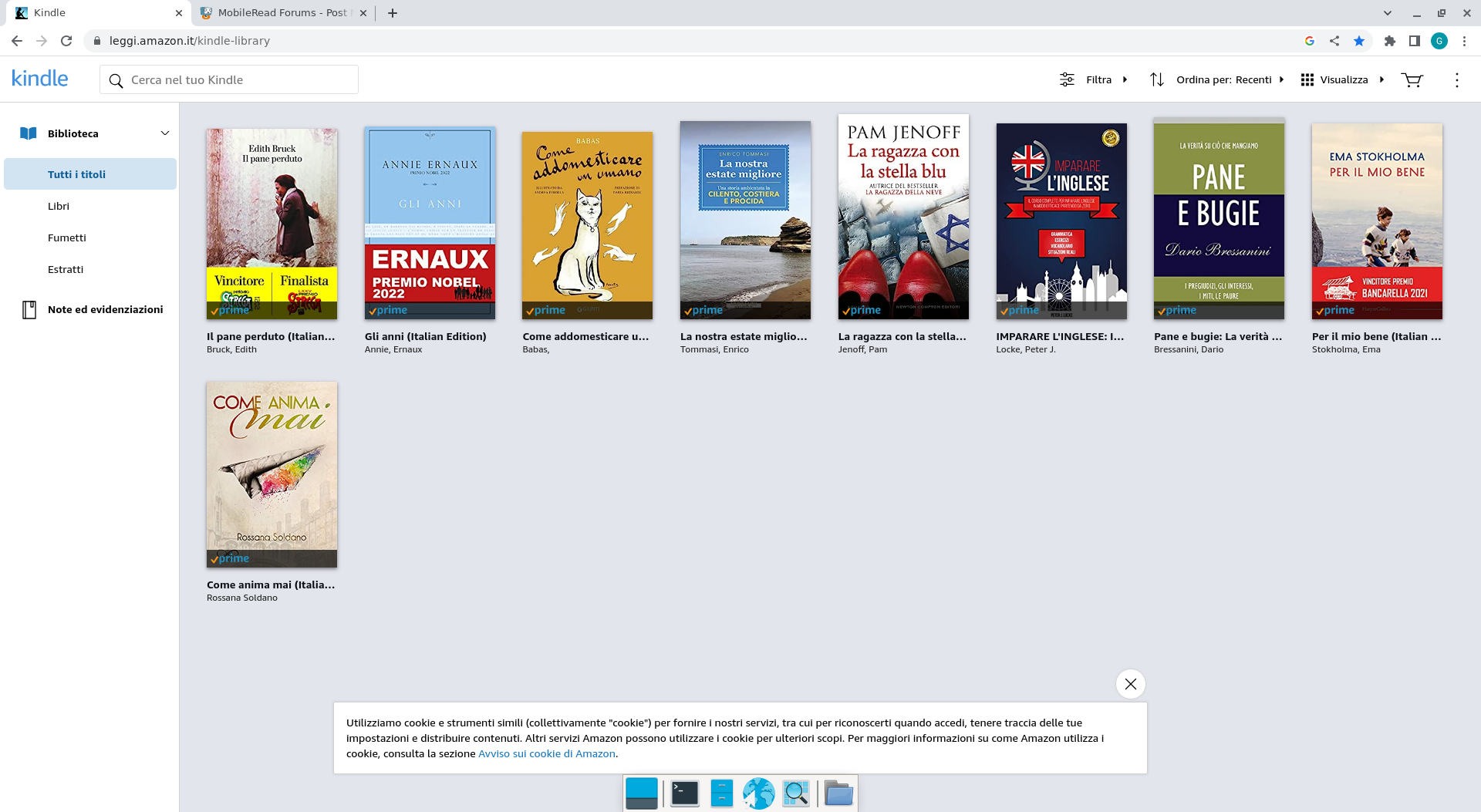Click the Biblioteca book icon

point(29,133)
